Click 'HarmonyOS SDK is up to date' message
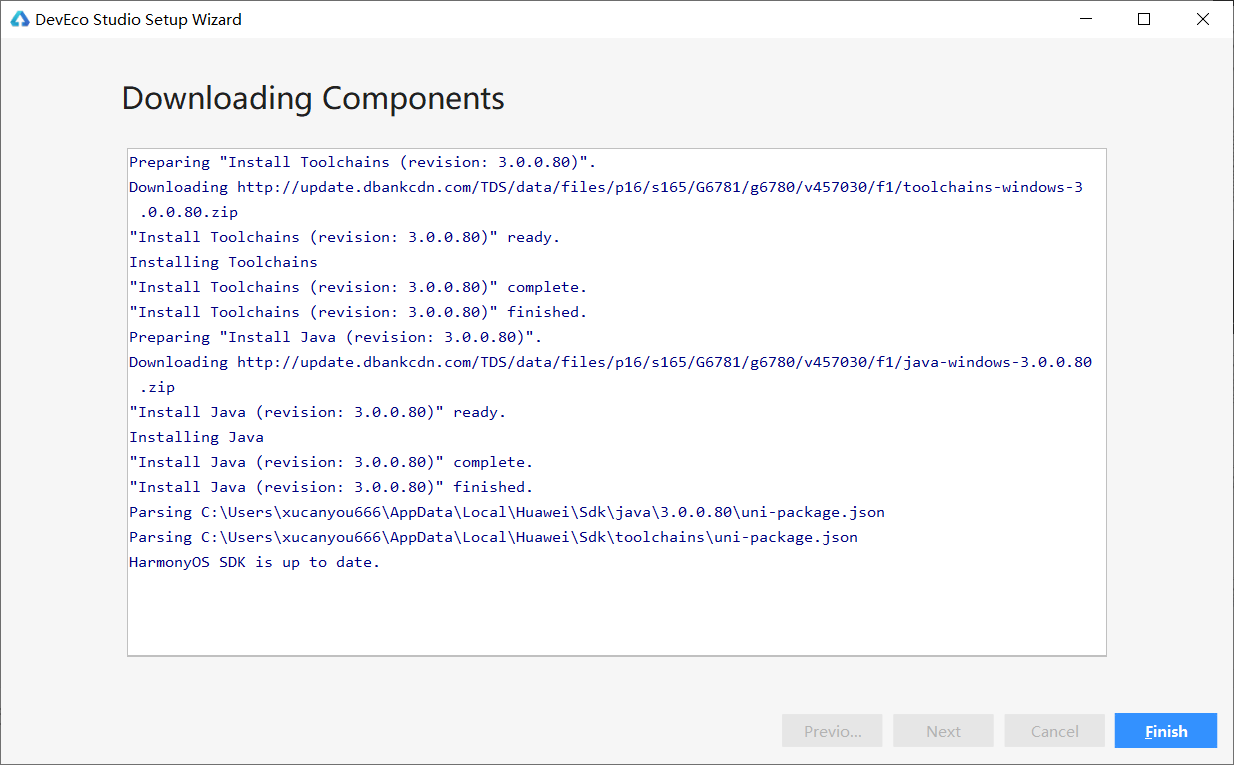Screen dimensions: 1234x765 (x=254, y=562)
